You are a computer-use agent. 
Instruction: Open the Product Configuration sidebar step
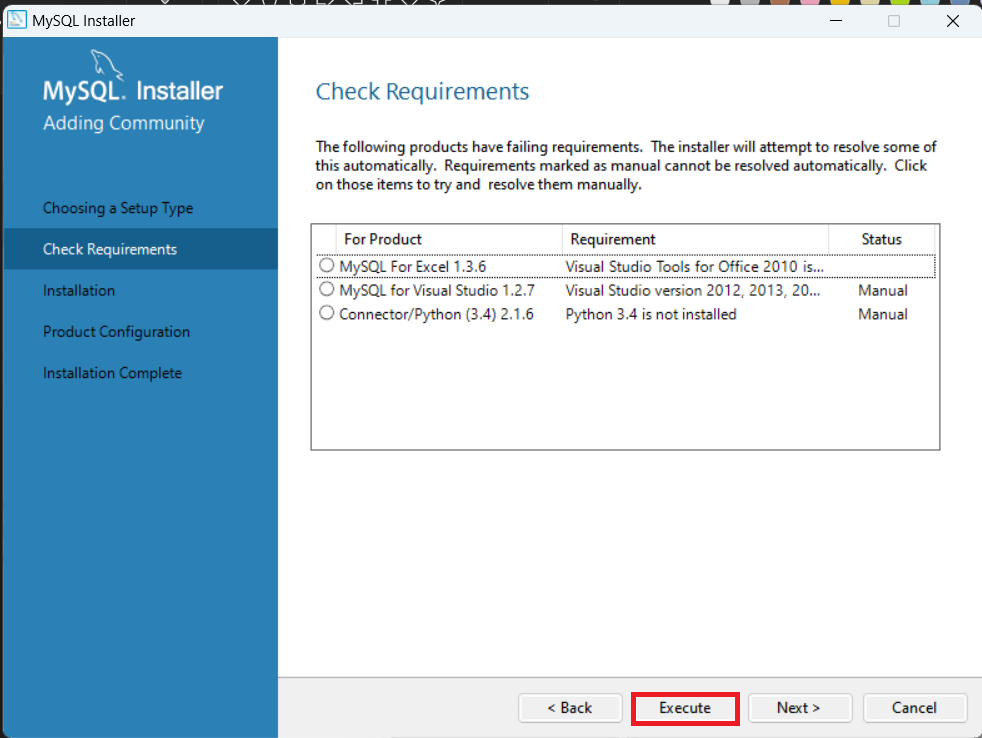[116, 332]
